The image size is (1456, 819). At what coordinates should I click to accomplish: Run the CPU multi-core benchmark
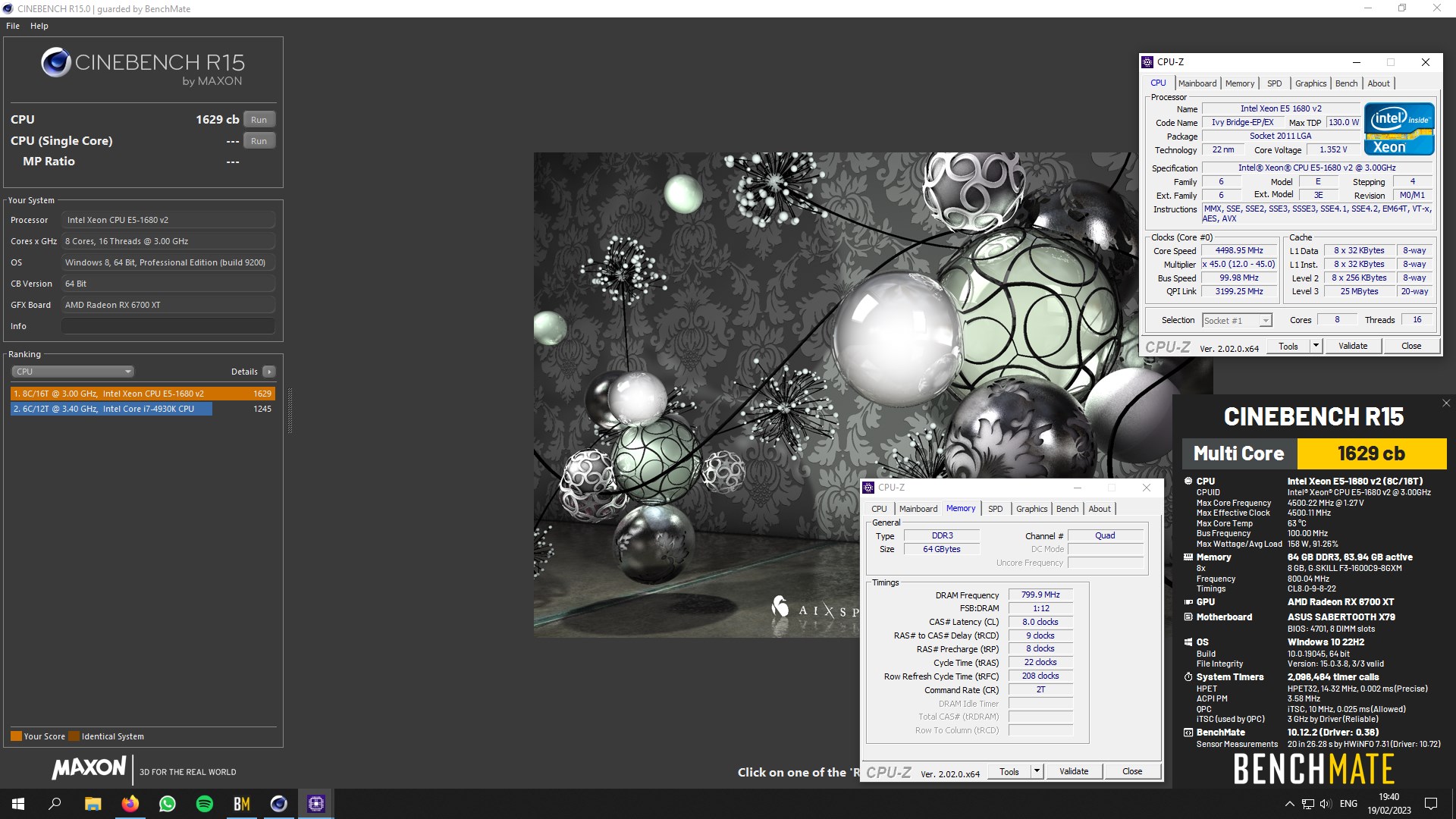pyautogui.click(x=259, y=120)
